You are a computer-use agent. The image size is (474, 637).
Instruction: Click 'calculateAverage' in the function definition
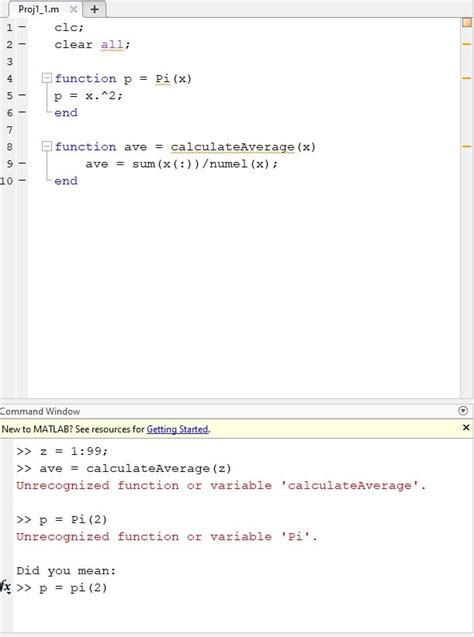click(232, 147)
